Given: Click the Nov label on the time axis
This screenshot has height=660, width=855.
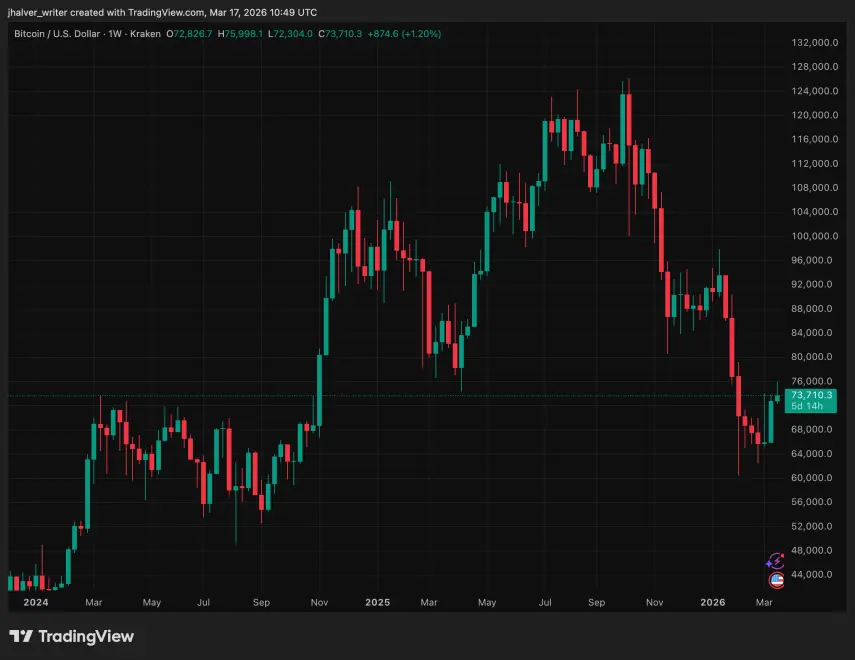Looking at the screenshot, I should point(319,603).
